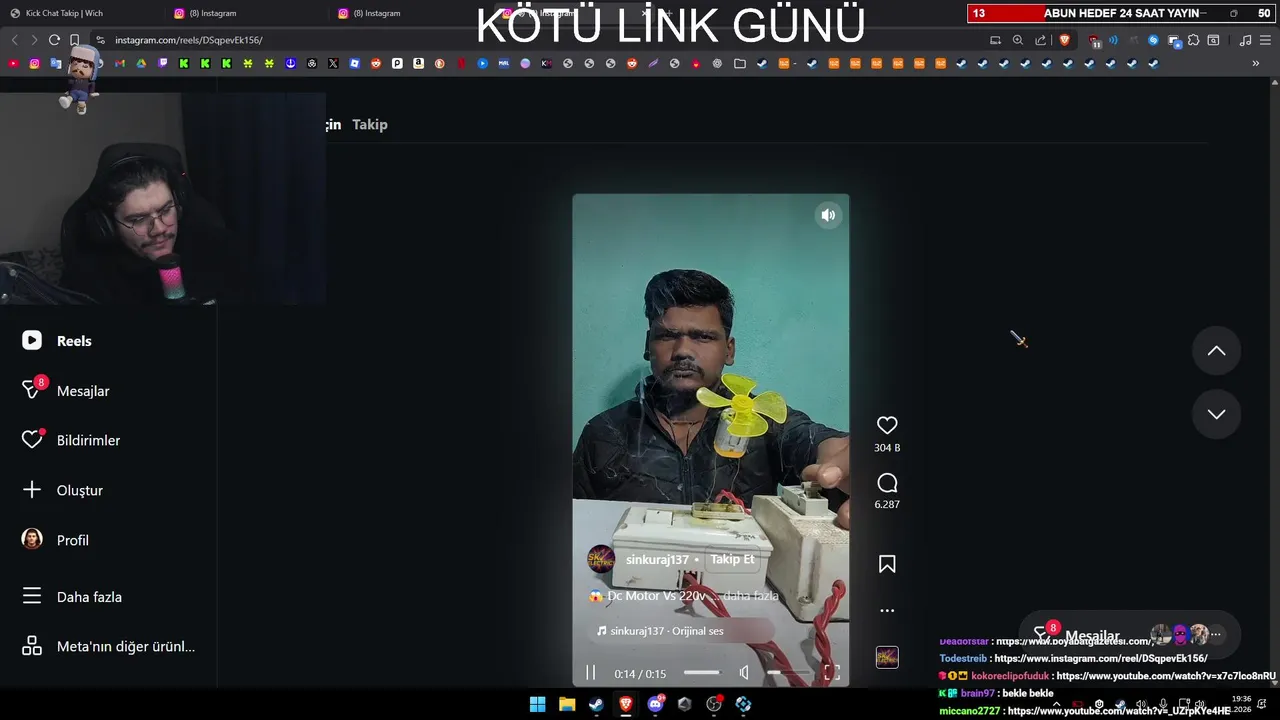Show more bookmarks with the double chevron
The image size is (1280, 720).
tap(1256, 63)
